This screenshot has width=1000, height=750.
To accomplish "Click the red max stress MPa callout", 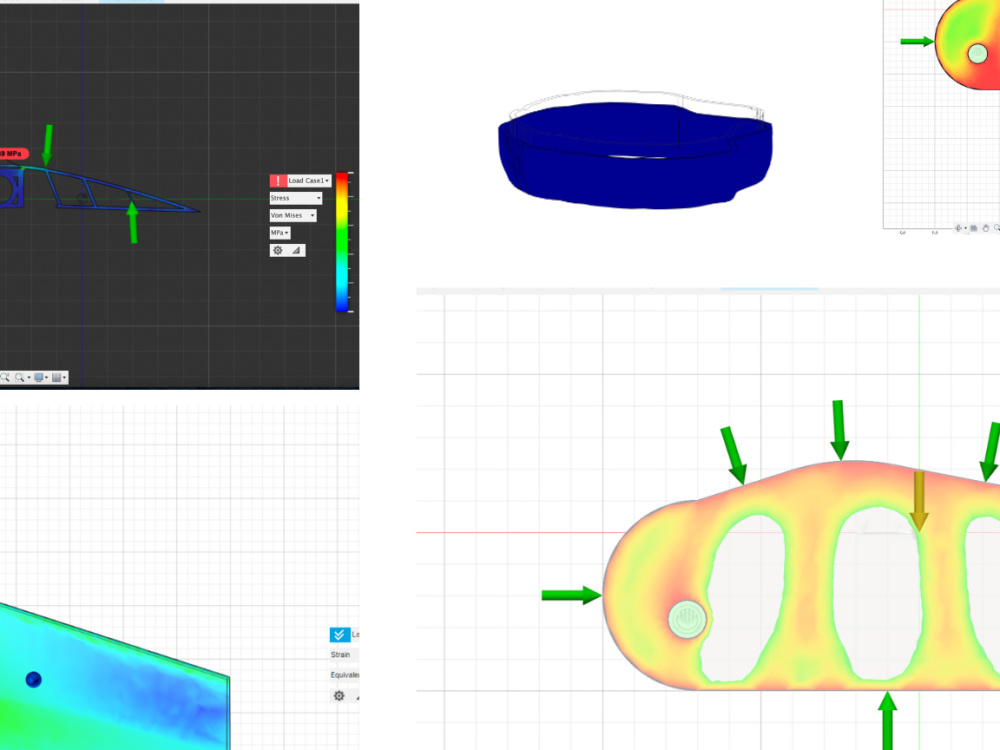I will point(10,155).
